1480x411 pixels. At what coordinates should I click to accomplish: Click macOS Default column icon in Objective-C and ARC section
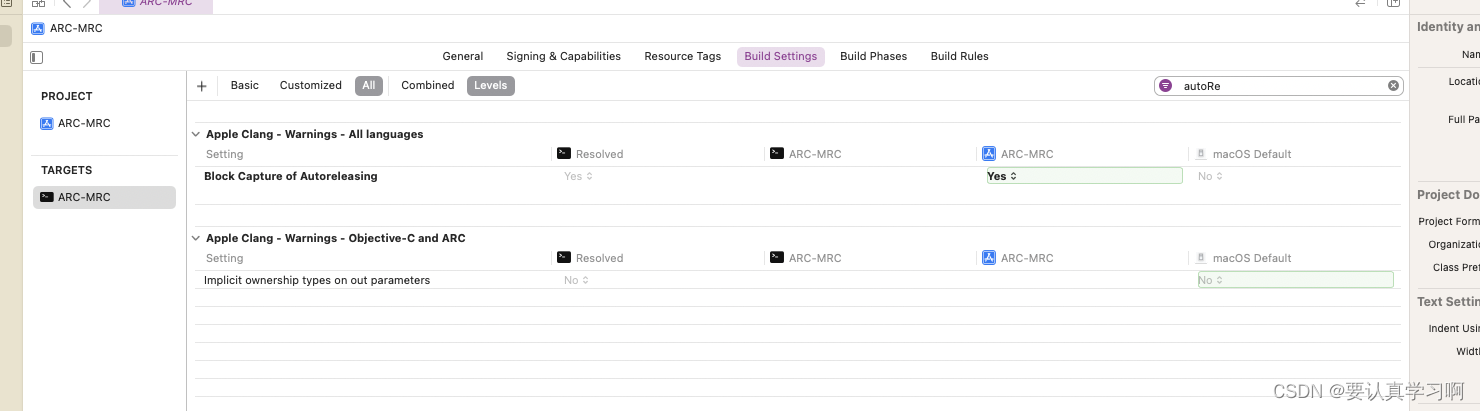1201,258
